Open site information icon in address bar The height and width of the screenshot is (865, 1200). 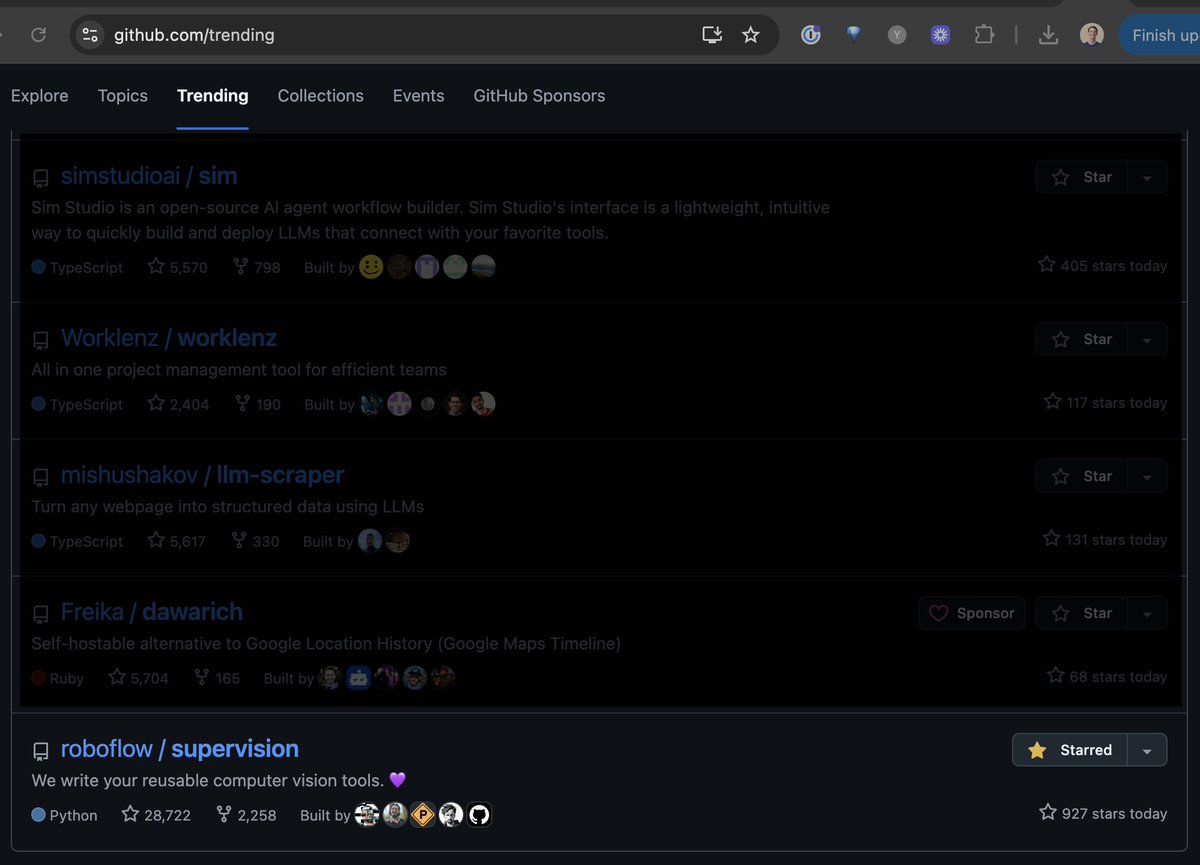pos(90,35)
